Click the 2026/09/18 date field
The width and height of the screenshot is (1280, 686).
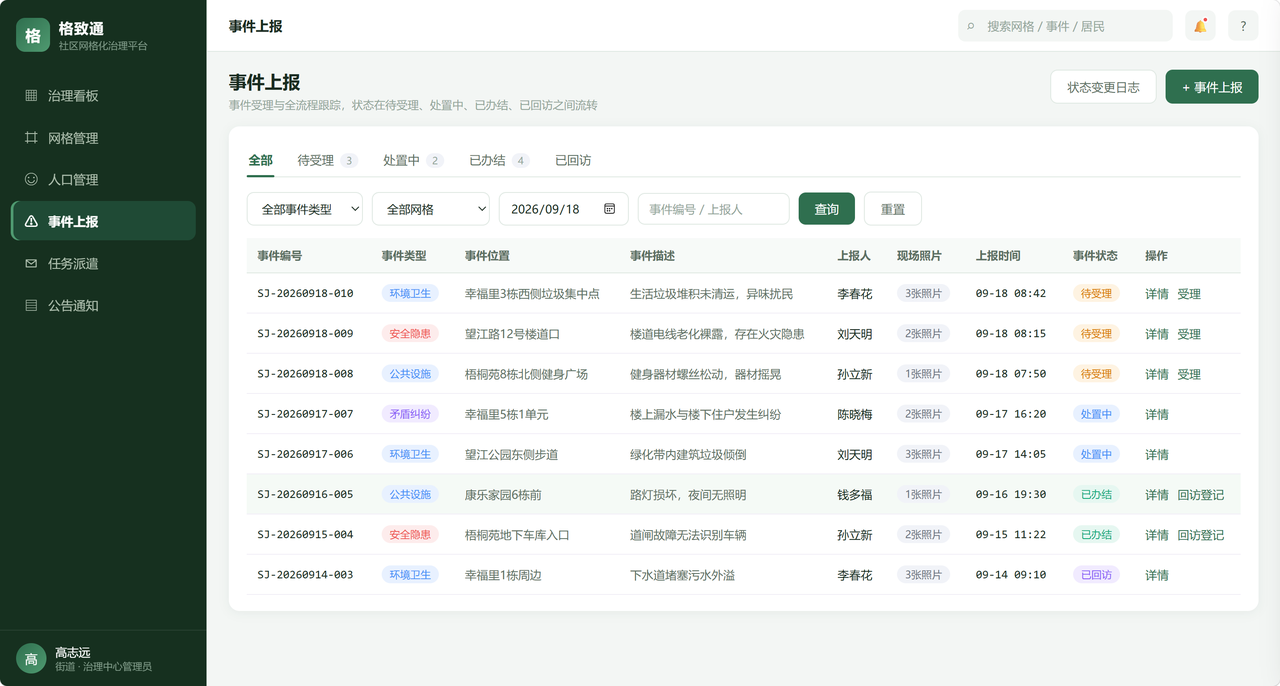(564, 209)
